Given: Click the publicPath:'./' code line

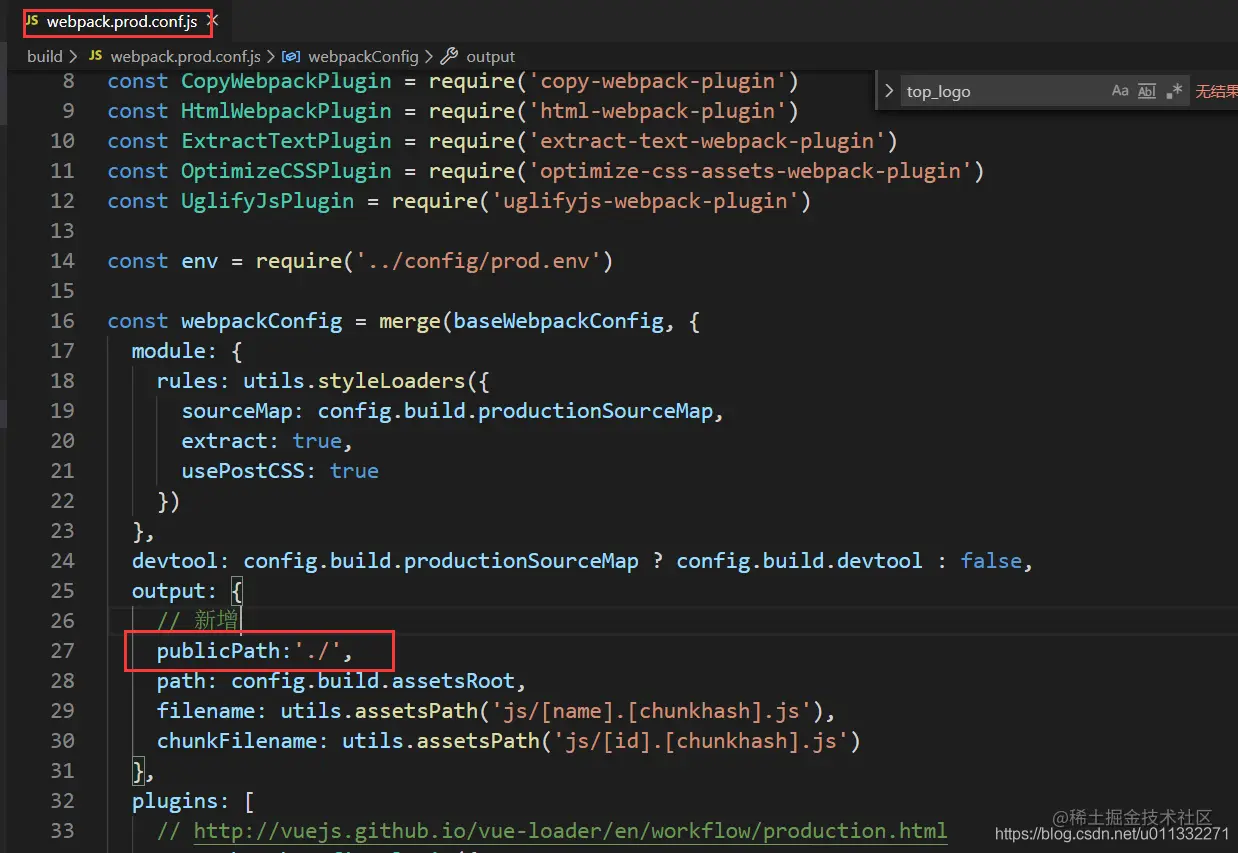Looking at the screenshot, I should click(x=255, y=651).
